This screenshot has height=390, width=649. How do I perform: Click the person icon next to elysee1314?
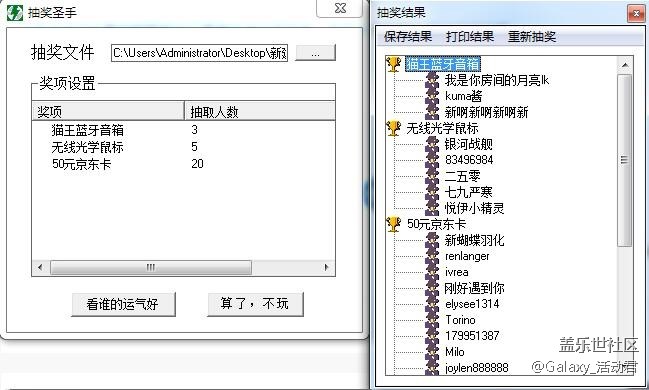coord(432,304)
